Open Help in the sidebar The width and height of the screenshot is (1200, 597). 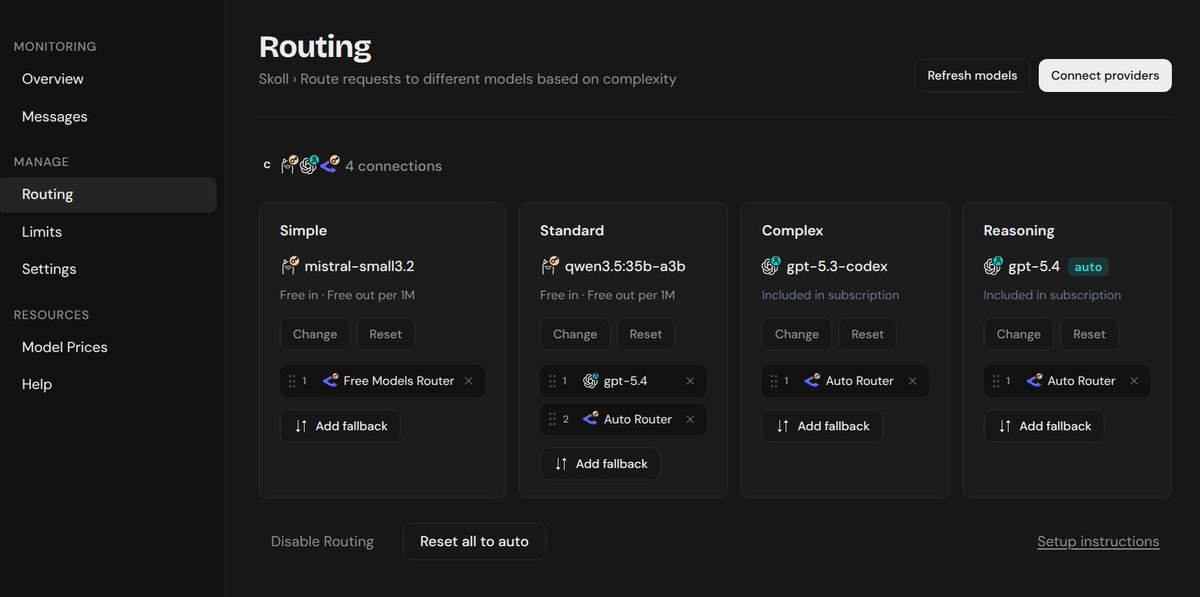37,384
